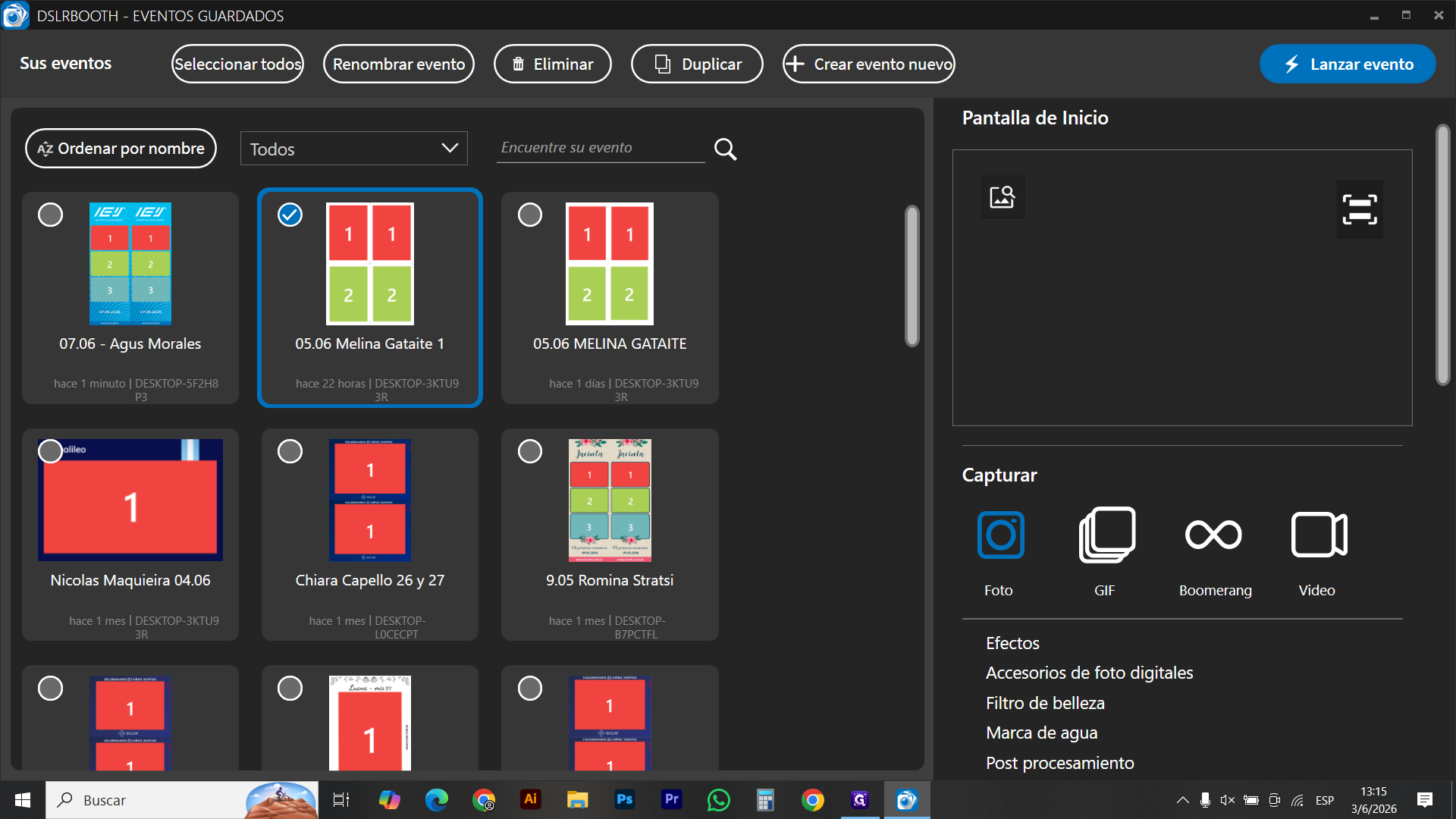The width and height of the screenshot is (1456, 819).
Task: Open the Todos filter dropdown
Action: pyautogui.click(x=354, y=149)
